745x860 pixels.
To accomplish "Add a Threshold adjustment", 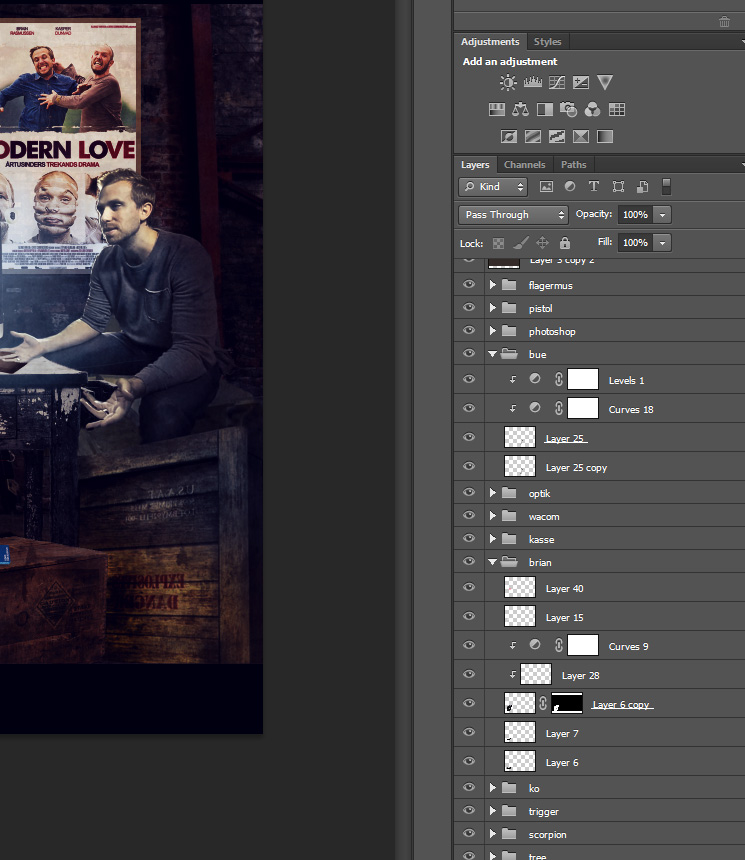I will (557, 136).
